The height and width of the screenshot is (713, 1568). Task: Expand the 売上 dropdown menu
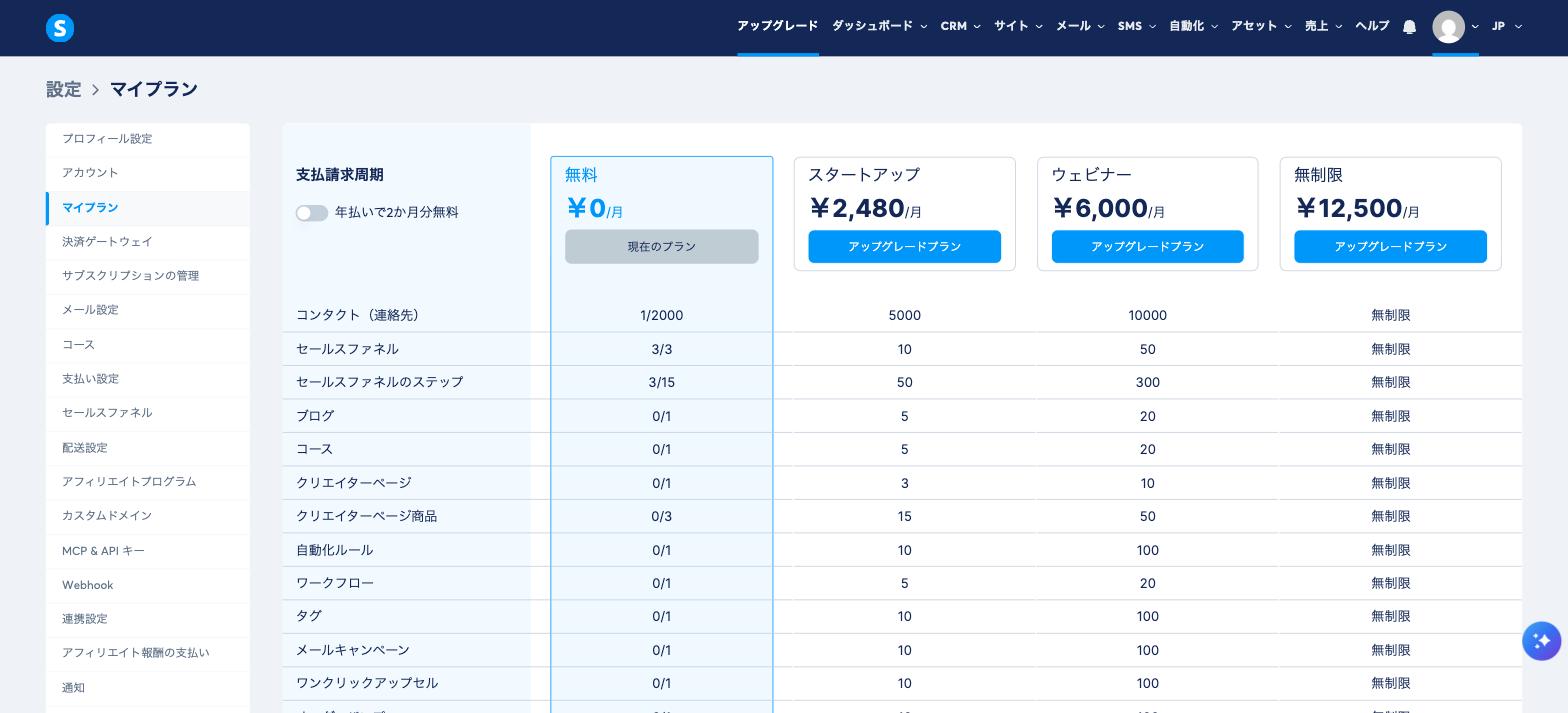tap(1324, 26)
